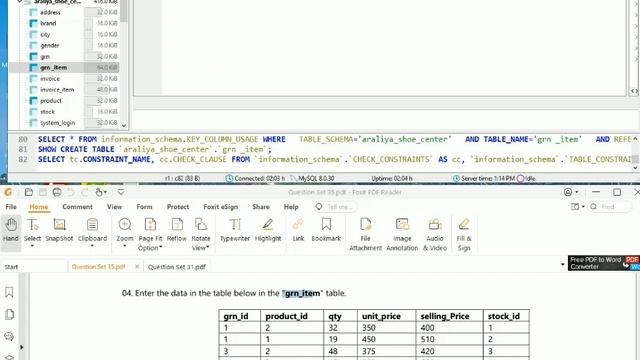Click the Save icon in Foxit quick toolbar
640x360 pixels.
[42, 192]
